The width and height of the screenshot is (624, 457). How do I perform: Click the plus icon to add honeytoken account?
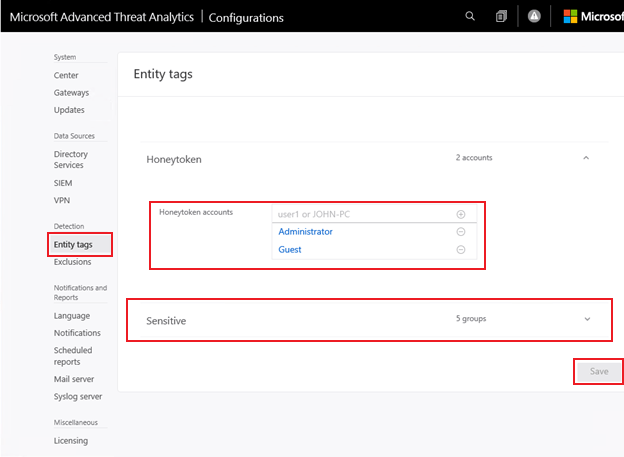tap(460, 214)
